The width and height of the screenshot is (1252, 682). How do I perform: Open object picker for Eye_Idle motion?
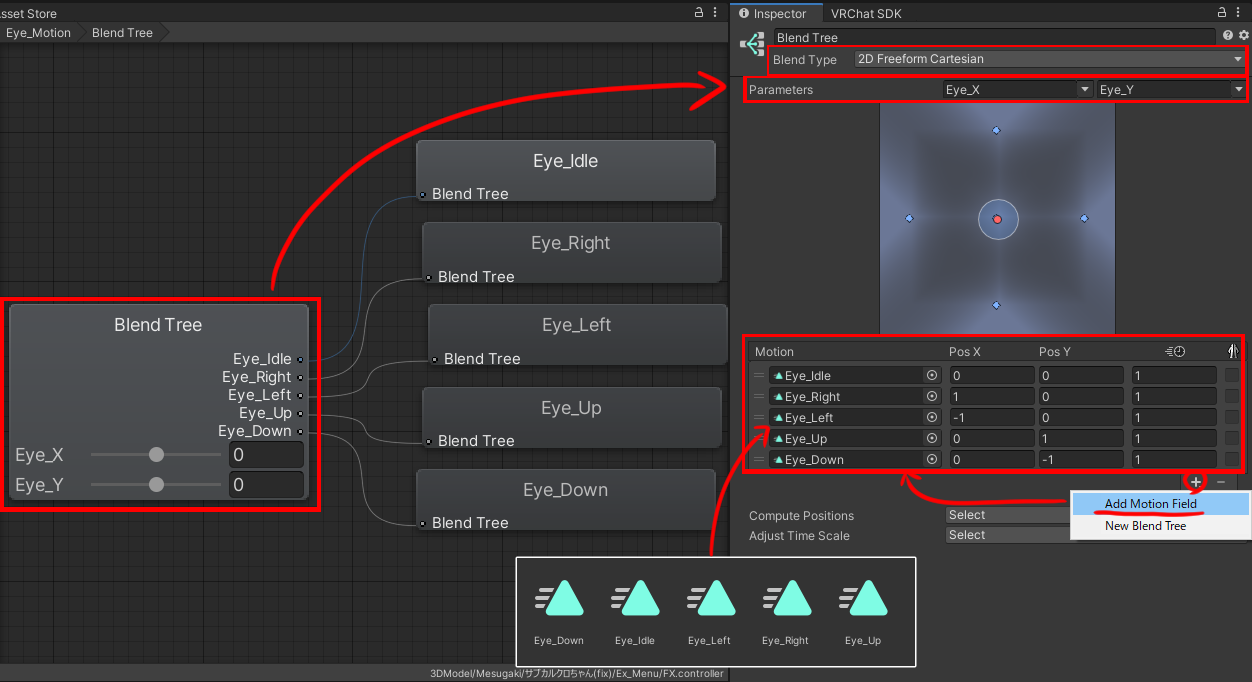[x=932, y=376]
